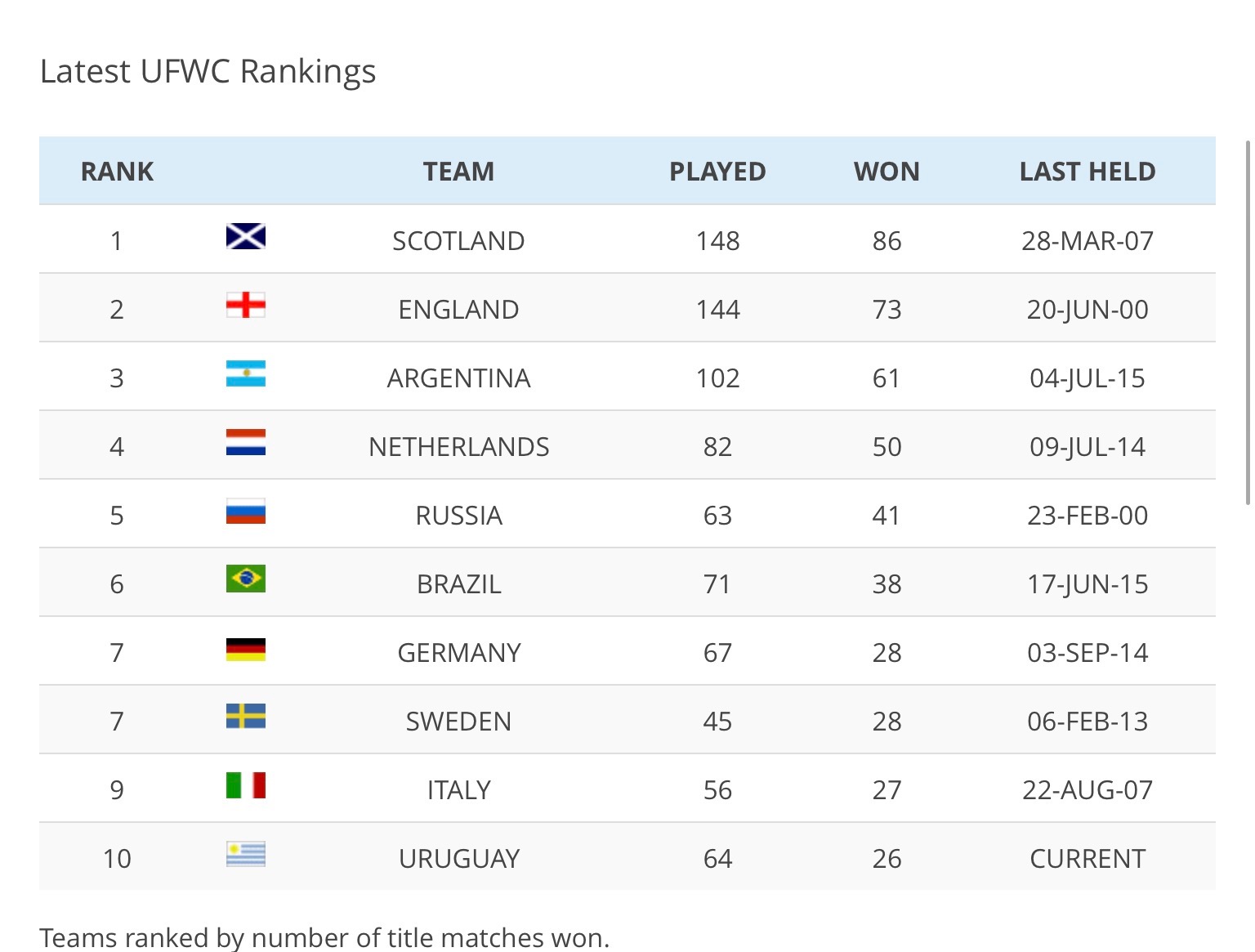Open the URUGUAY team entry
Viewport: 1255px width, 952px height.
point(458,857)
